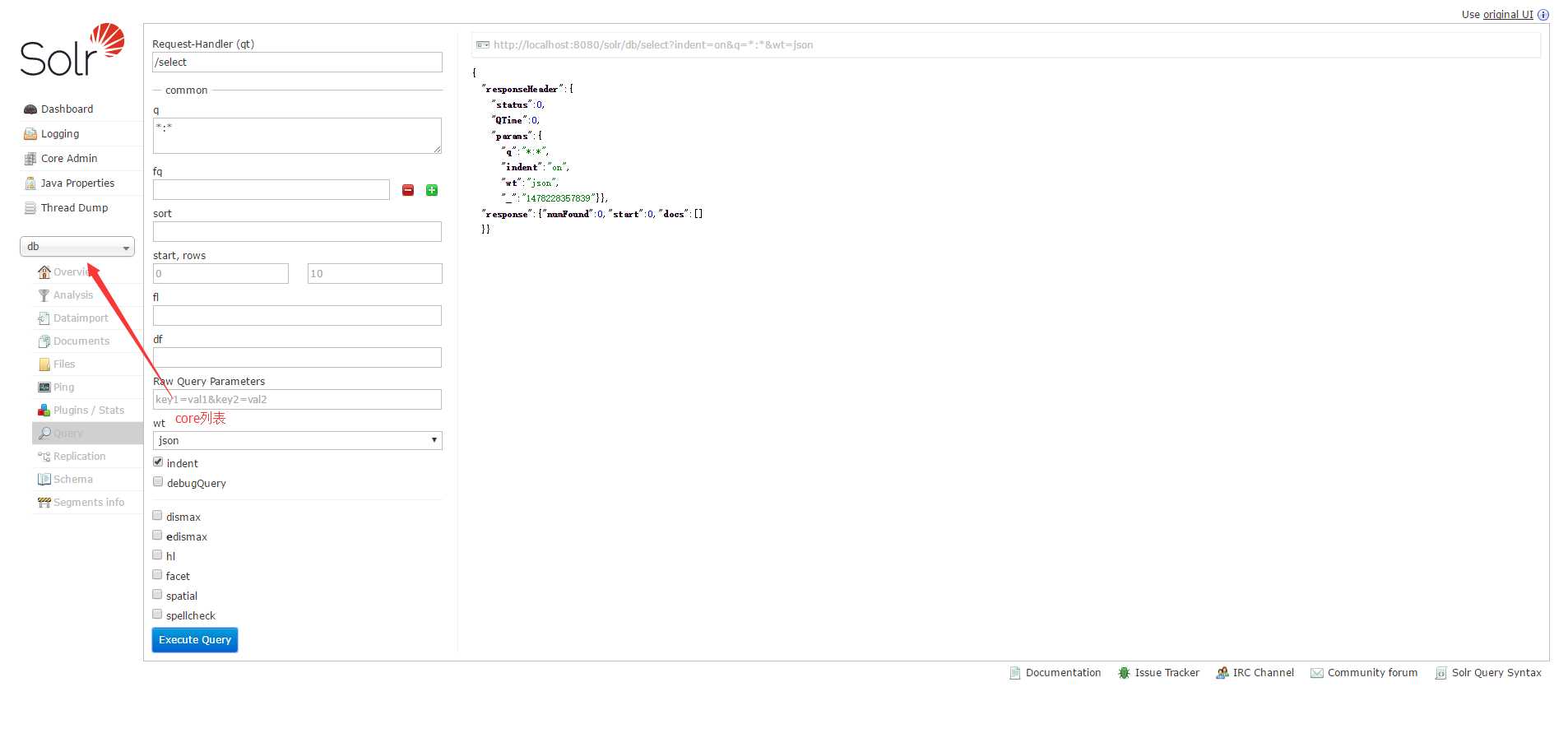Viewport: 1568px width, 747px height.
Task: Open the Thread Dump menu item
Action: click(x=75, y=208)
